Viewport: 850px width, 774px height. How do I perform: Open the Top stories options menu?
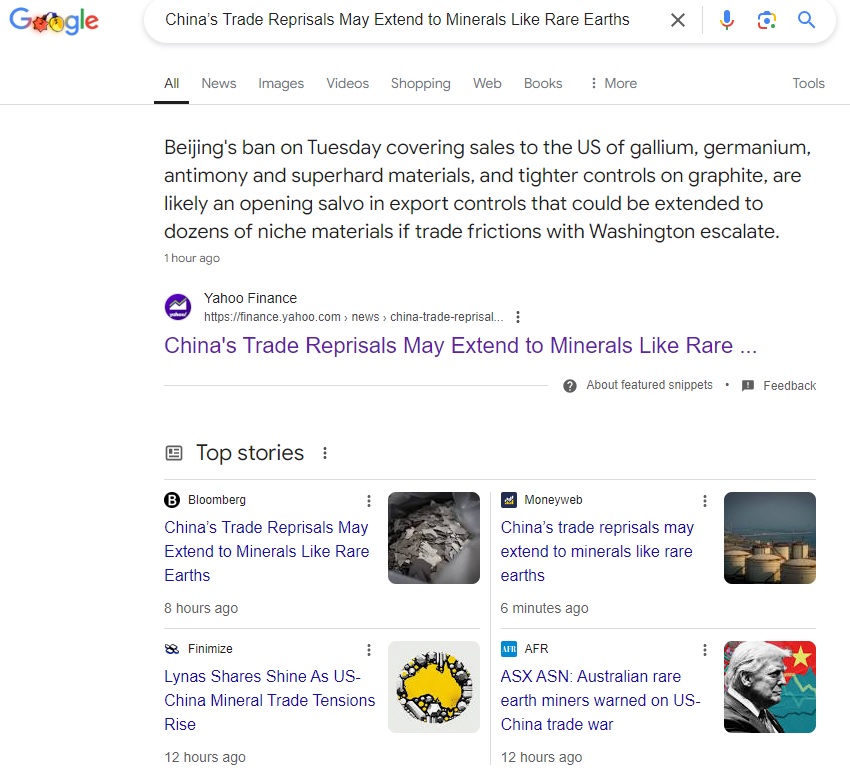point(325,453)
